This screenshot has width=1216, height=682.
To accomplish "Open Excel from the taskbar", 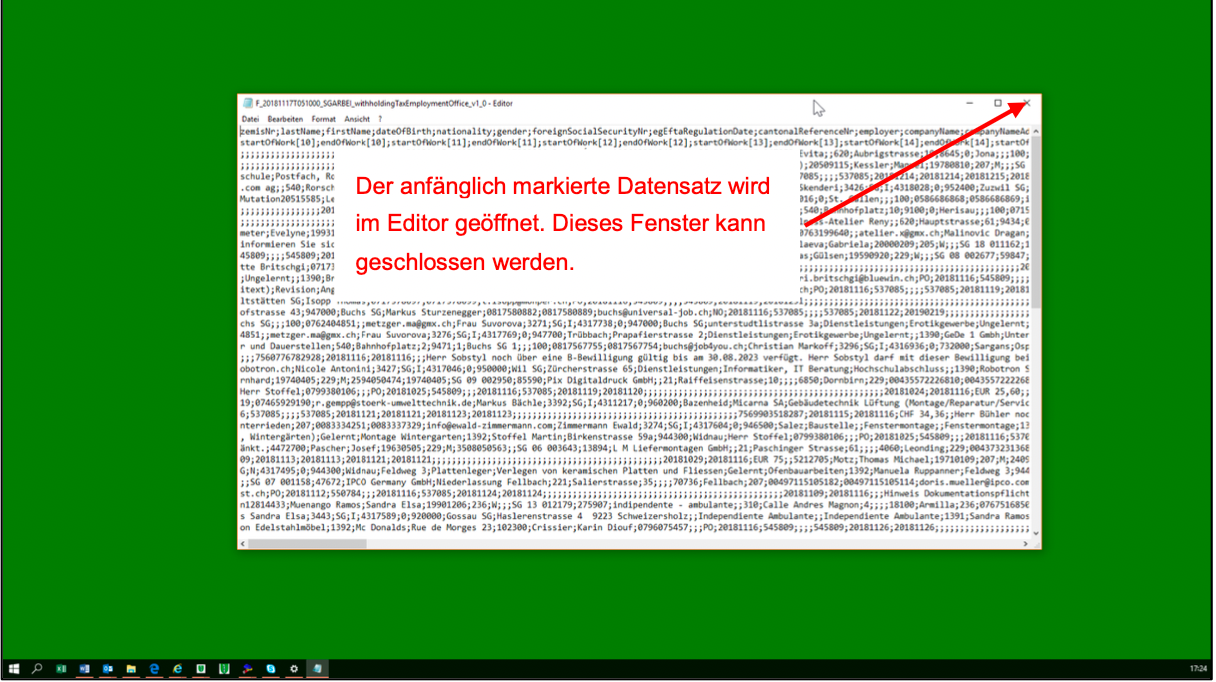I will [x=61, y=668].
